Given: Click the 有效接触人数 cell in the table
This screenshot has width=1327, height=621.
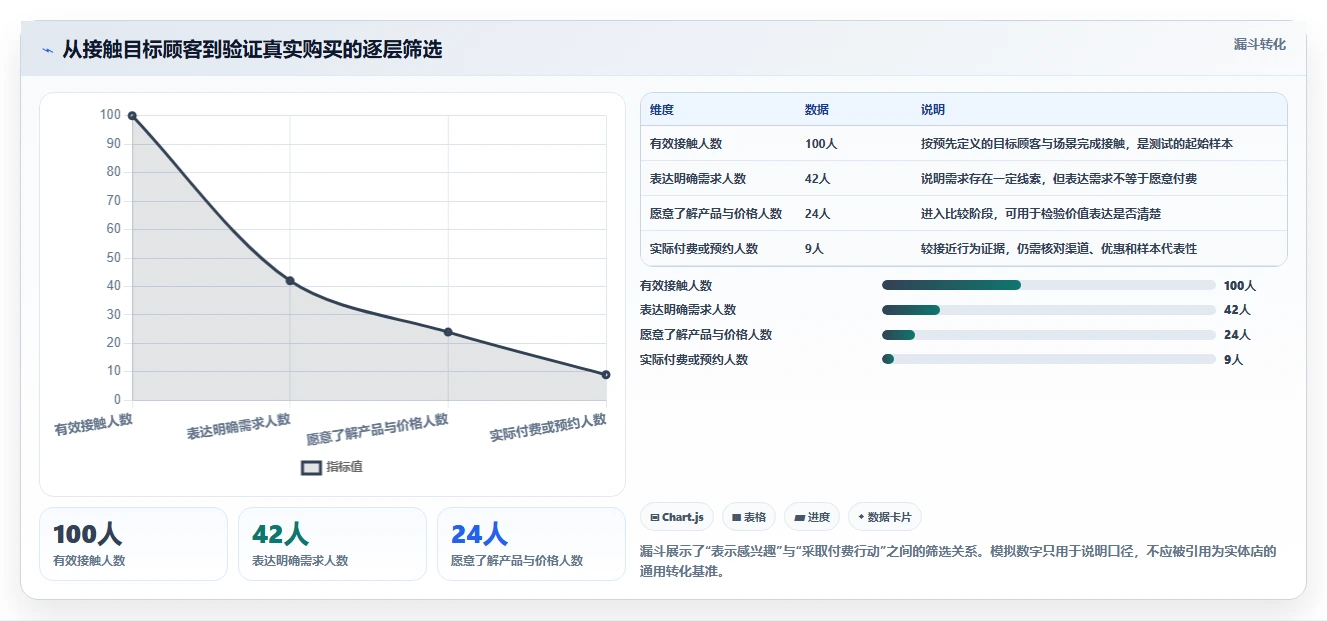Looking at the screenshot, I should pyautogui.click(x=686, y=144).
